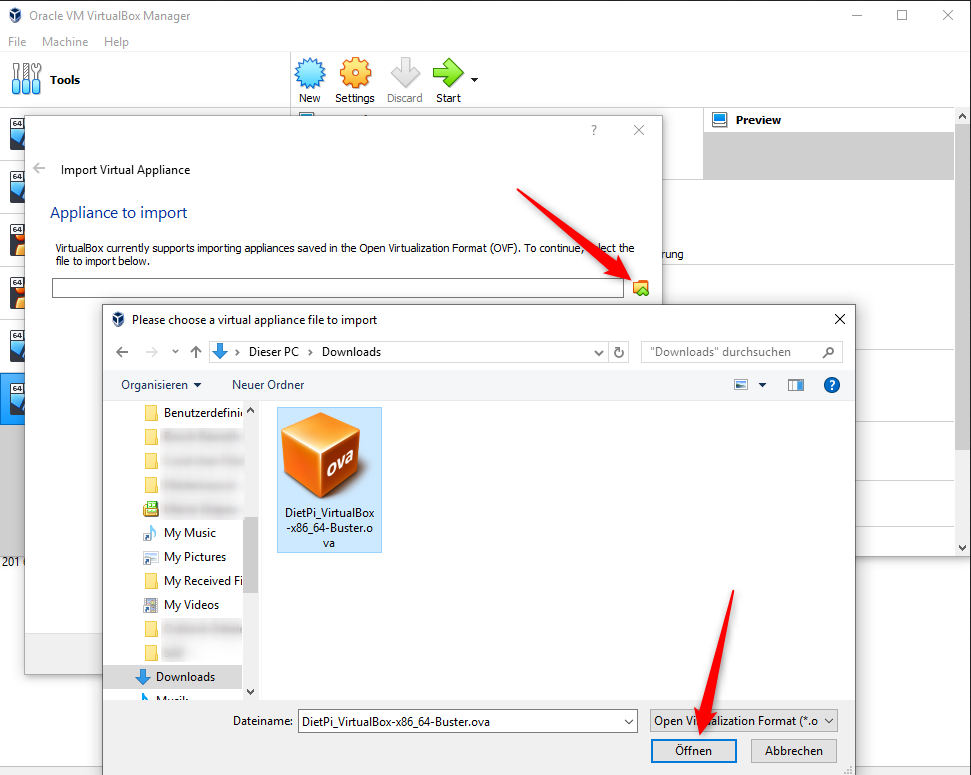Select the 'Benutzerdefini' folder in navigation tree
The width and height of the screenshot is (971, 775).
(193, 413)
